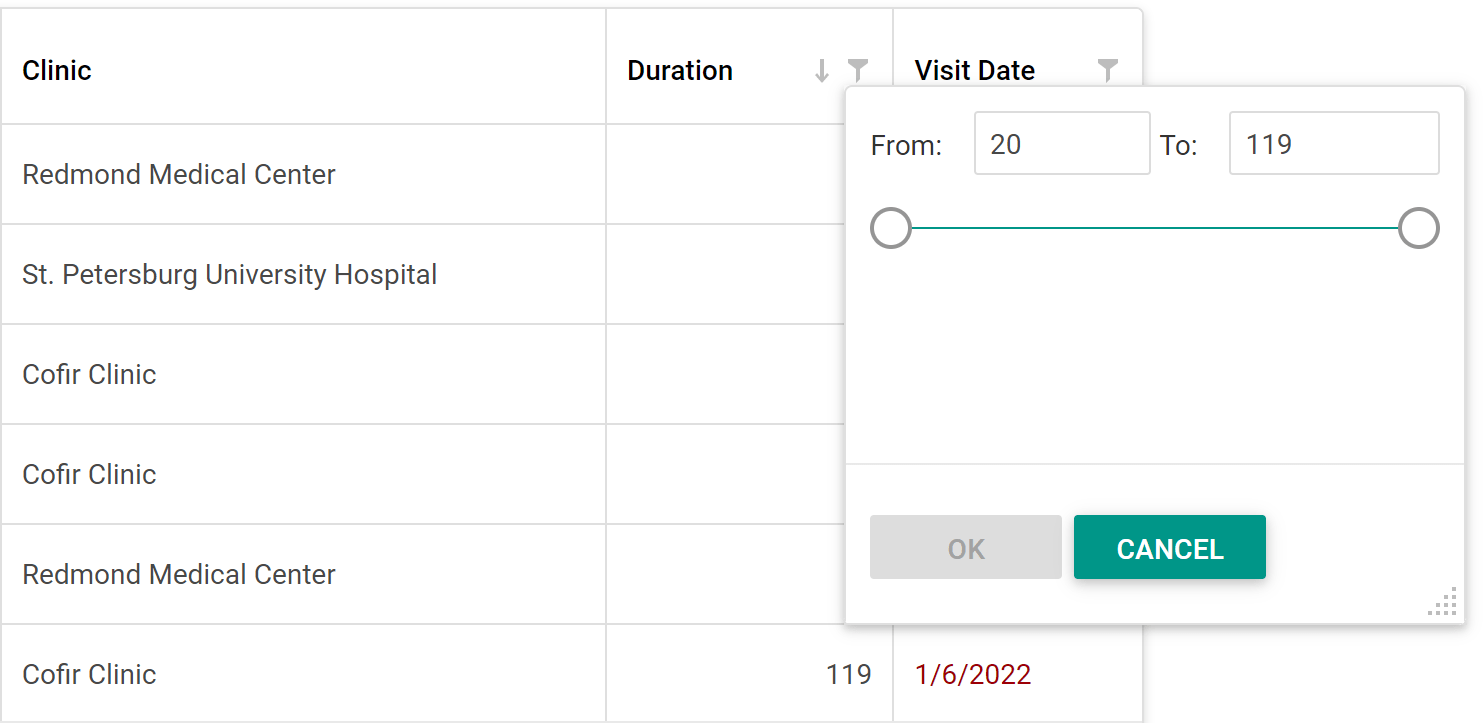Click the 1/6/2022 visit date cell

coord(973,675)
